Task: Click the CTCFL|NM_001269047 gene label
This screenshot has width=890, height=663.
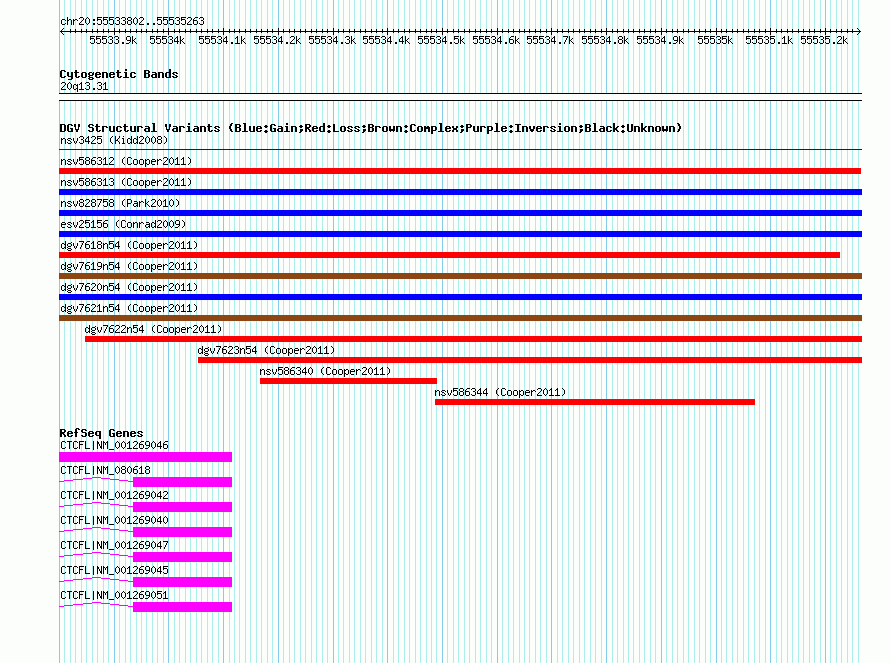Action: (x=115, y=545)
